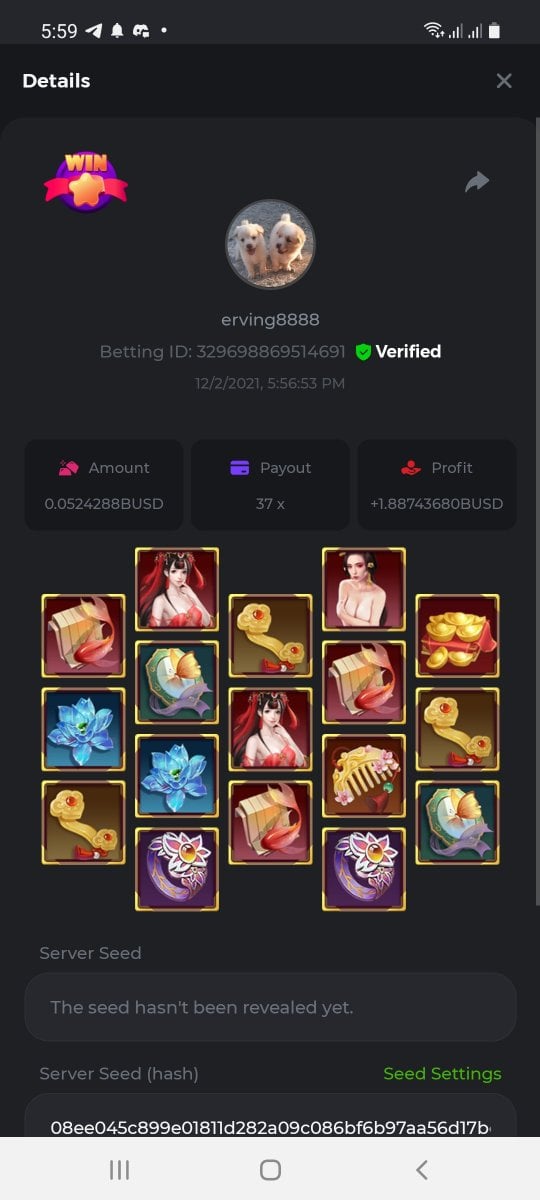Image resolution: width=540 pixels, height=1200 pixels.
Task: Tap the WIN star badge
Action: (x=85, y=181)
